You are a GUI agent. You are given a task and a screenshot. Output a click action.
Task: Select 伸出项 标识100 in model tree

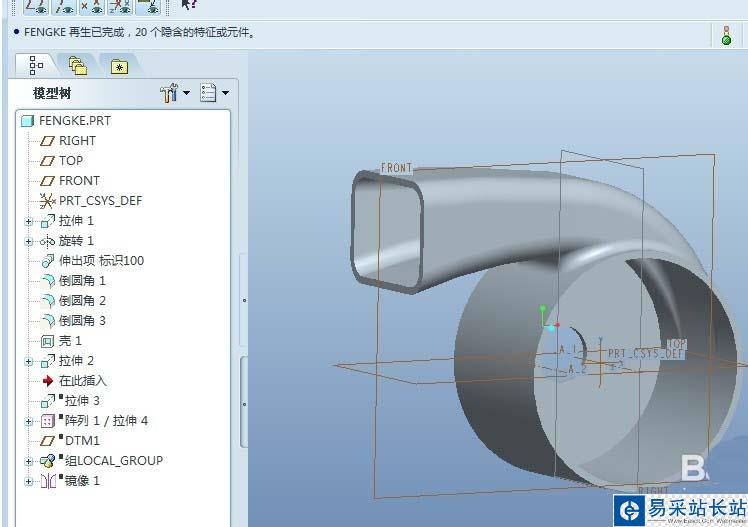click(101, 261)
